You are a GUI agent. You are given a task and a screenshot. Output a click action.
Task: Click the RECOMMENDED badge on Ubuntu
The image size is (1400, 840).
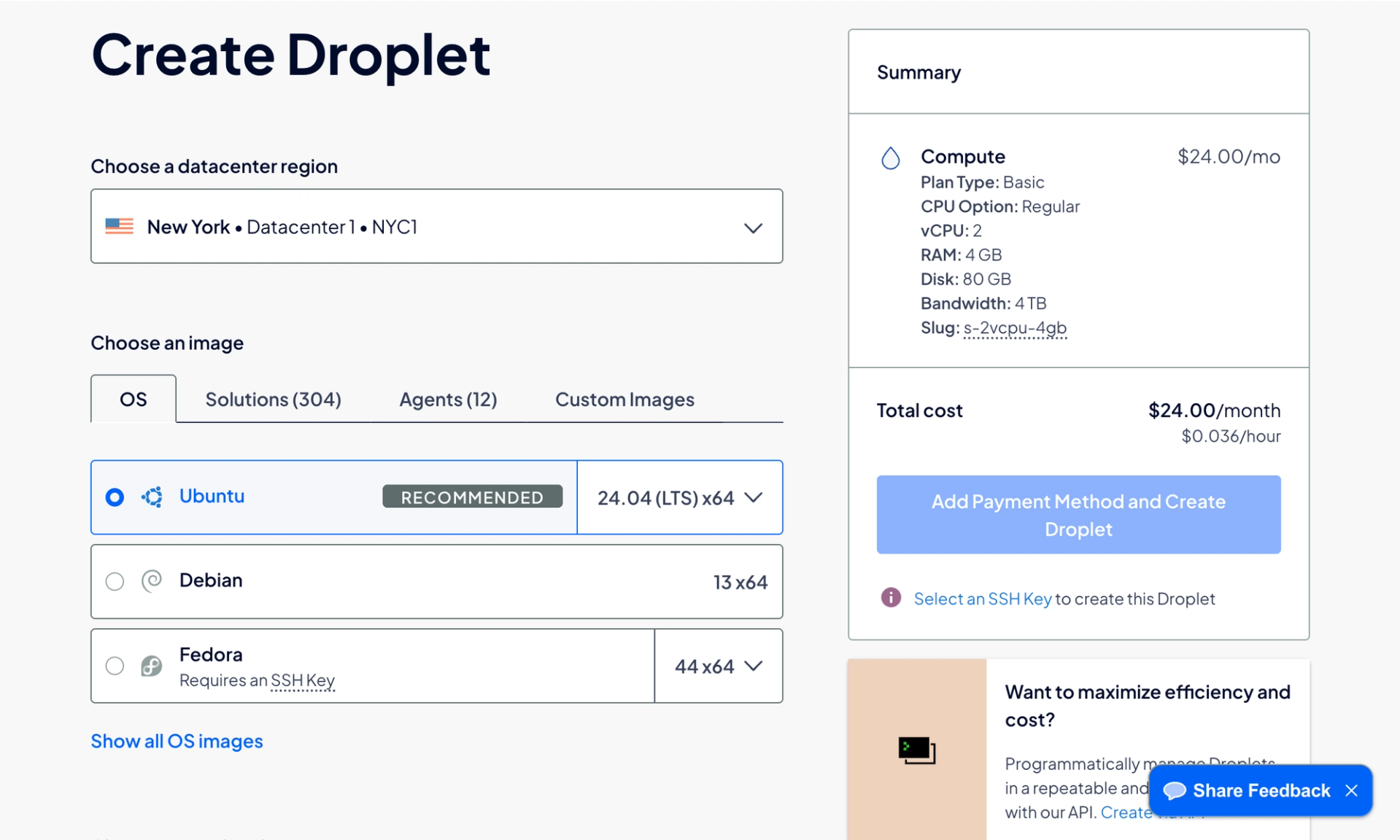(472, 497)
